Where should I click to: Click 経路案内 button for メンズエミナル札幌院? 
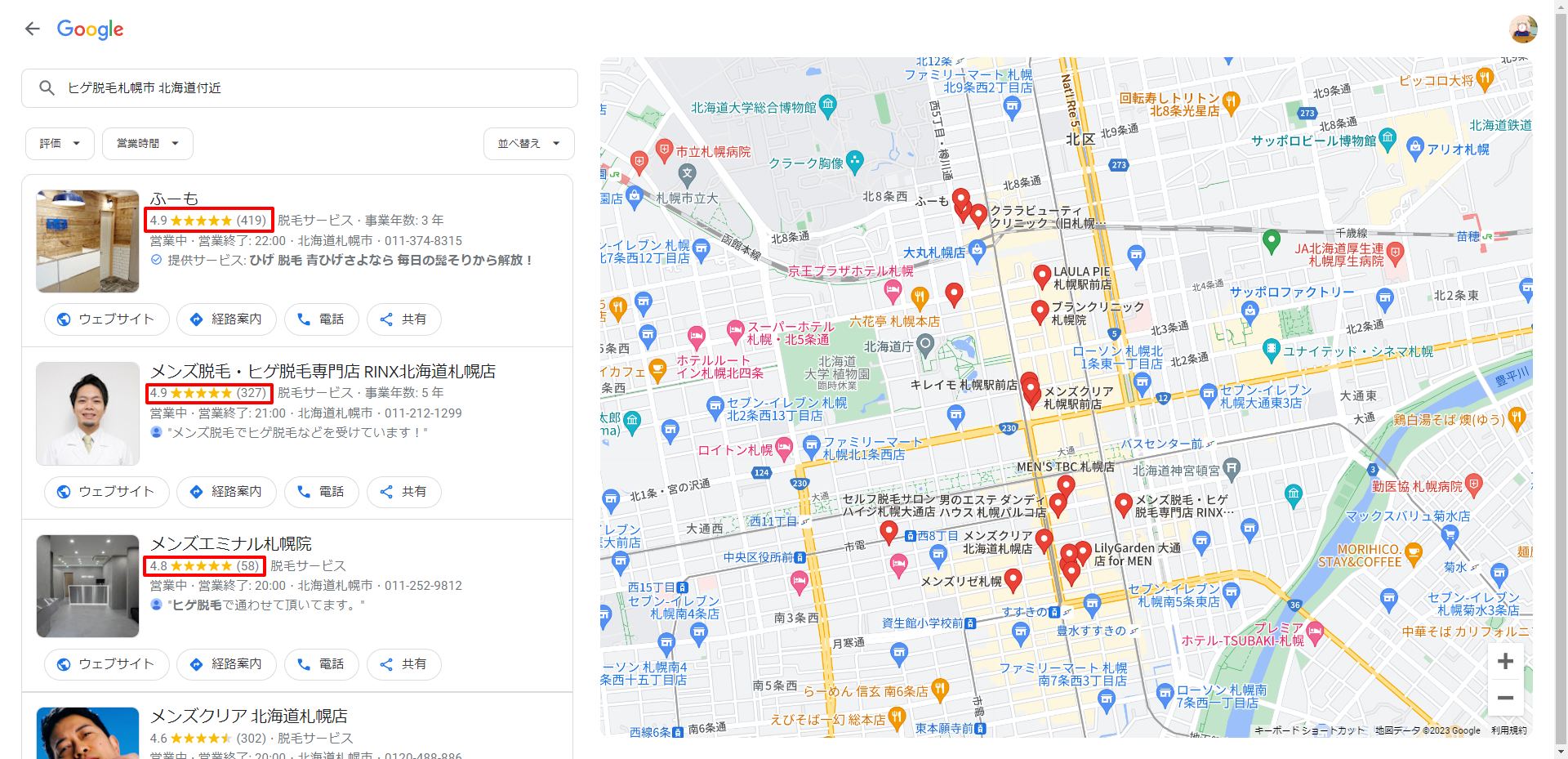point(226,664)
